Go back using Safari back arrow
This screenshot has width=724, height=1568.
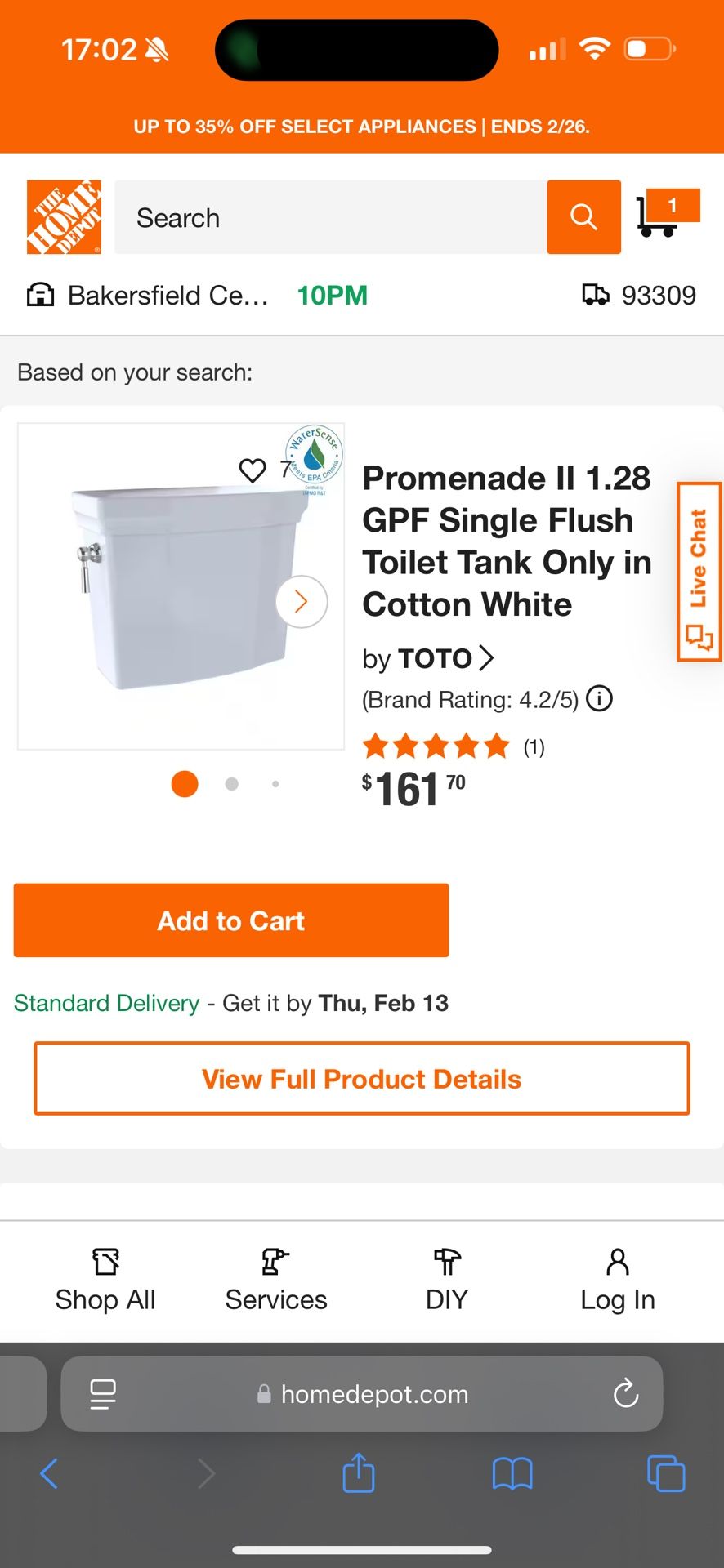(49, 1473)
